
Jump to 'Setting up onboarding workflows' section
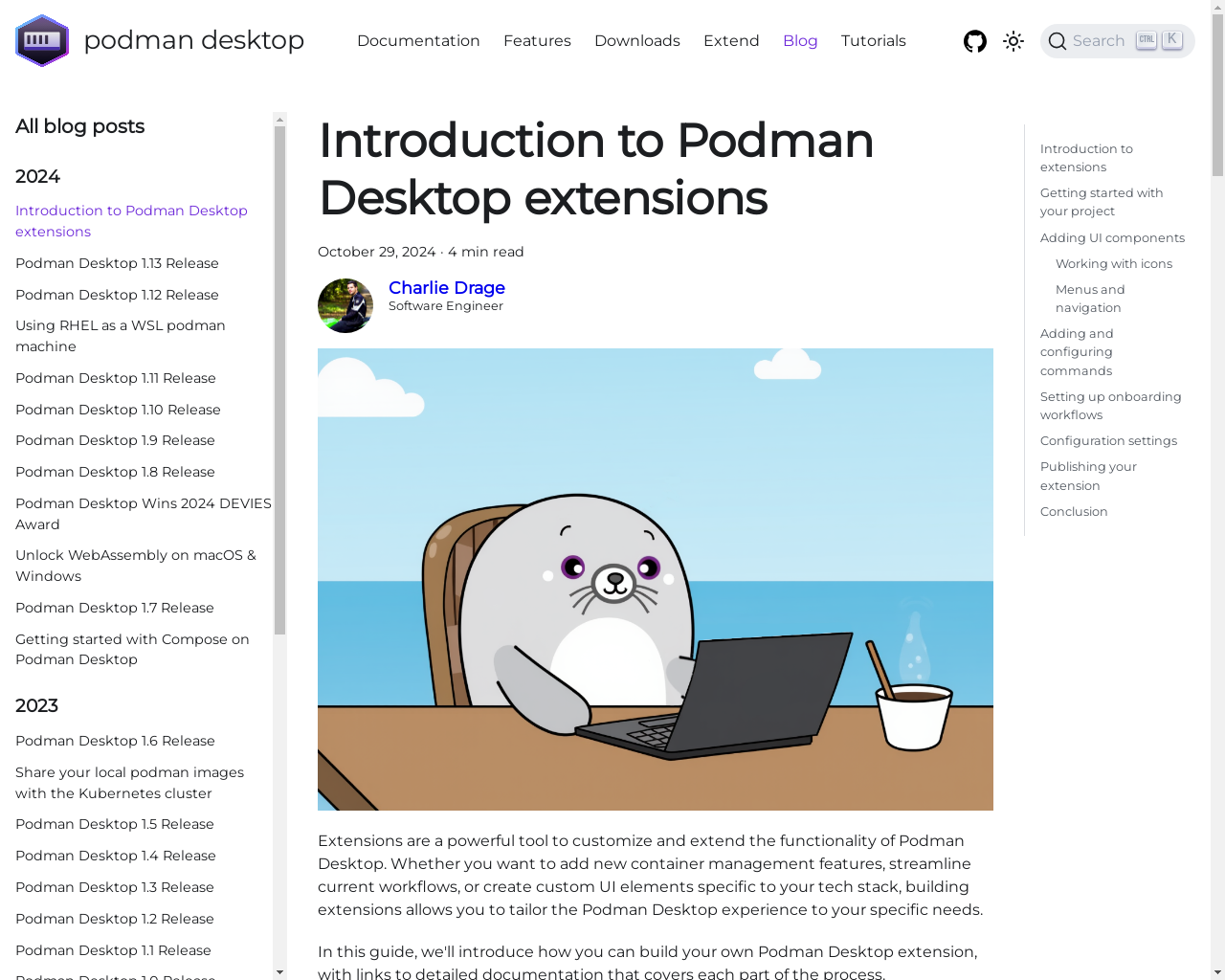click(1110, 406)
